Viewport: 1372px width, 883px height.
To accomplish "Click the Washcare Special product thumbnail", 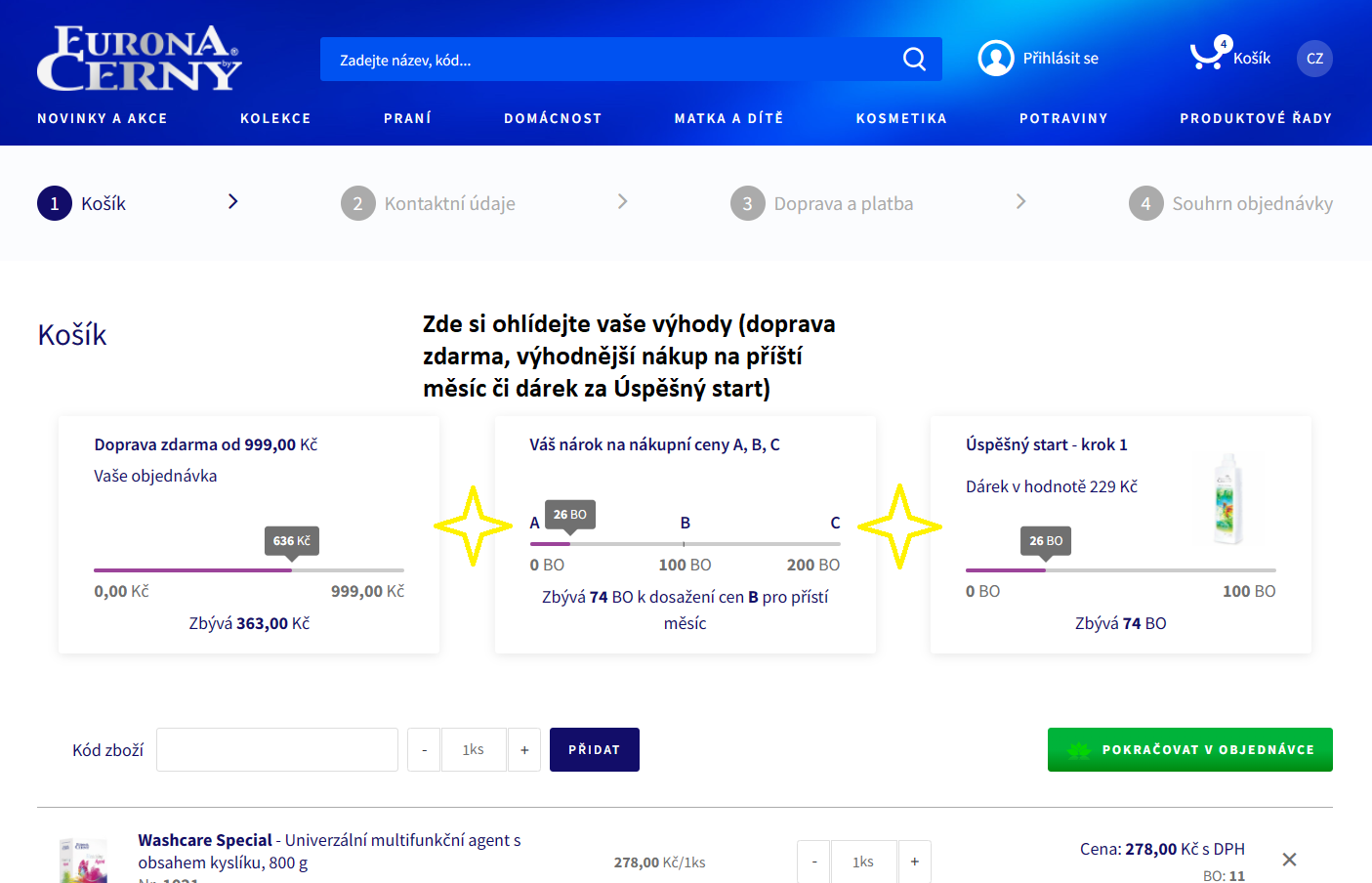I will pyautogui.click(x=83, y=862).
